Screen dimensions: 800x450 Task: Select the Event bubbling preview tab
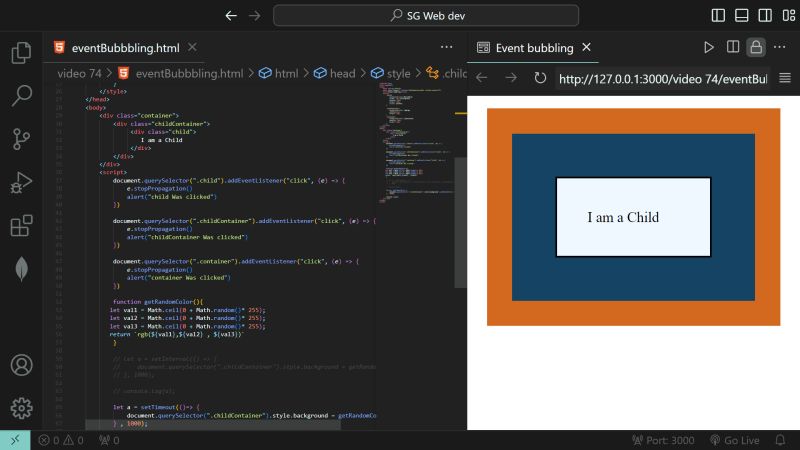tap(533, 48)
